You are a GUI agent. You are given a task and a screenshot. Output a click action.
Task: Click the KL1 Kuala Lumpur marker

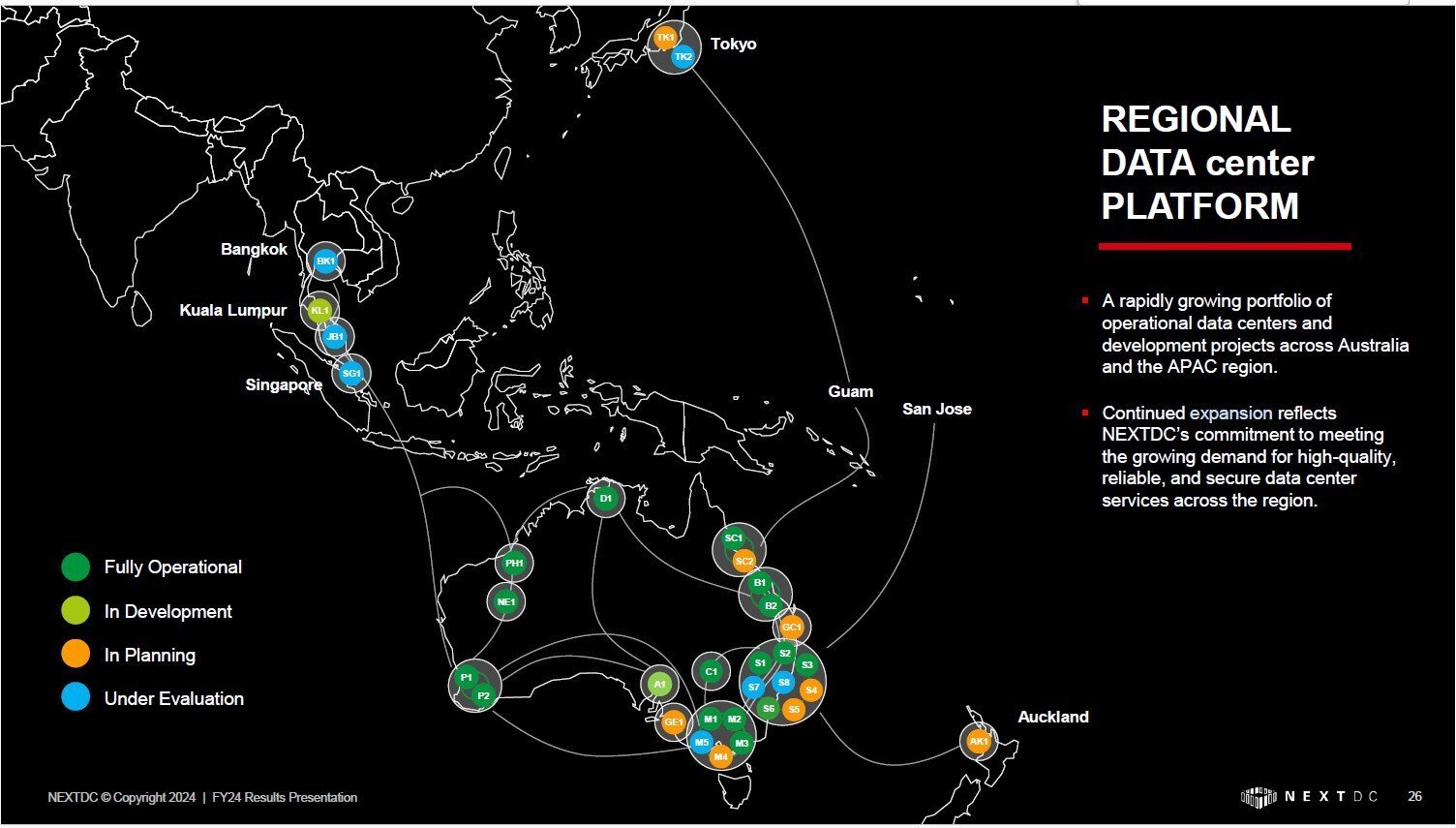(320, 310)
